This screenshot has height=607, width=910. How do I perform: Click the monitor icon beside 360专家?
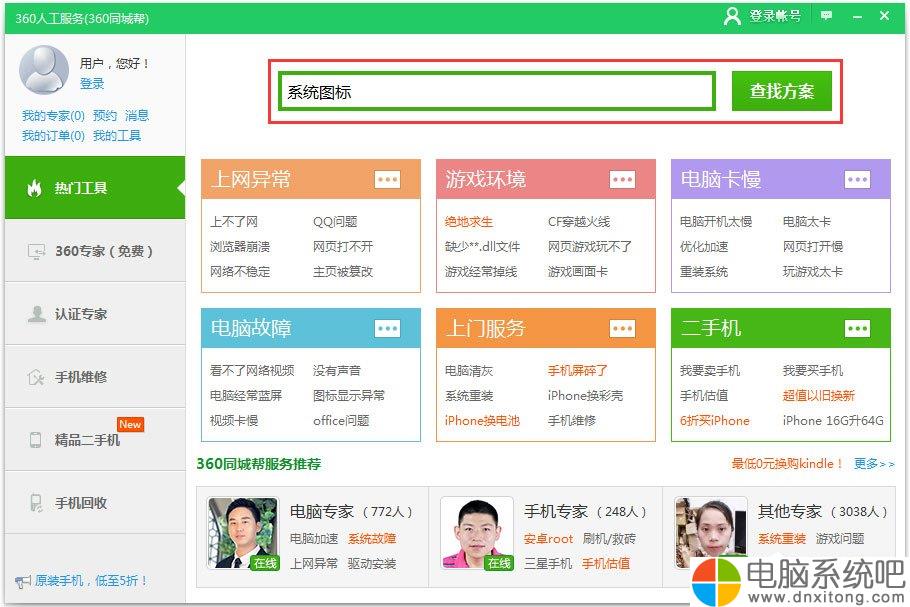pos(36,251)
